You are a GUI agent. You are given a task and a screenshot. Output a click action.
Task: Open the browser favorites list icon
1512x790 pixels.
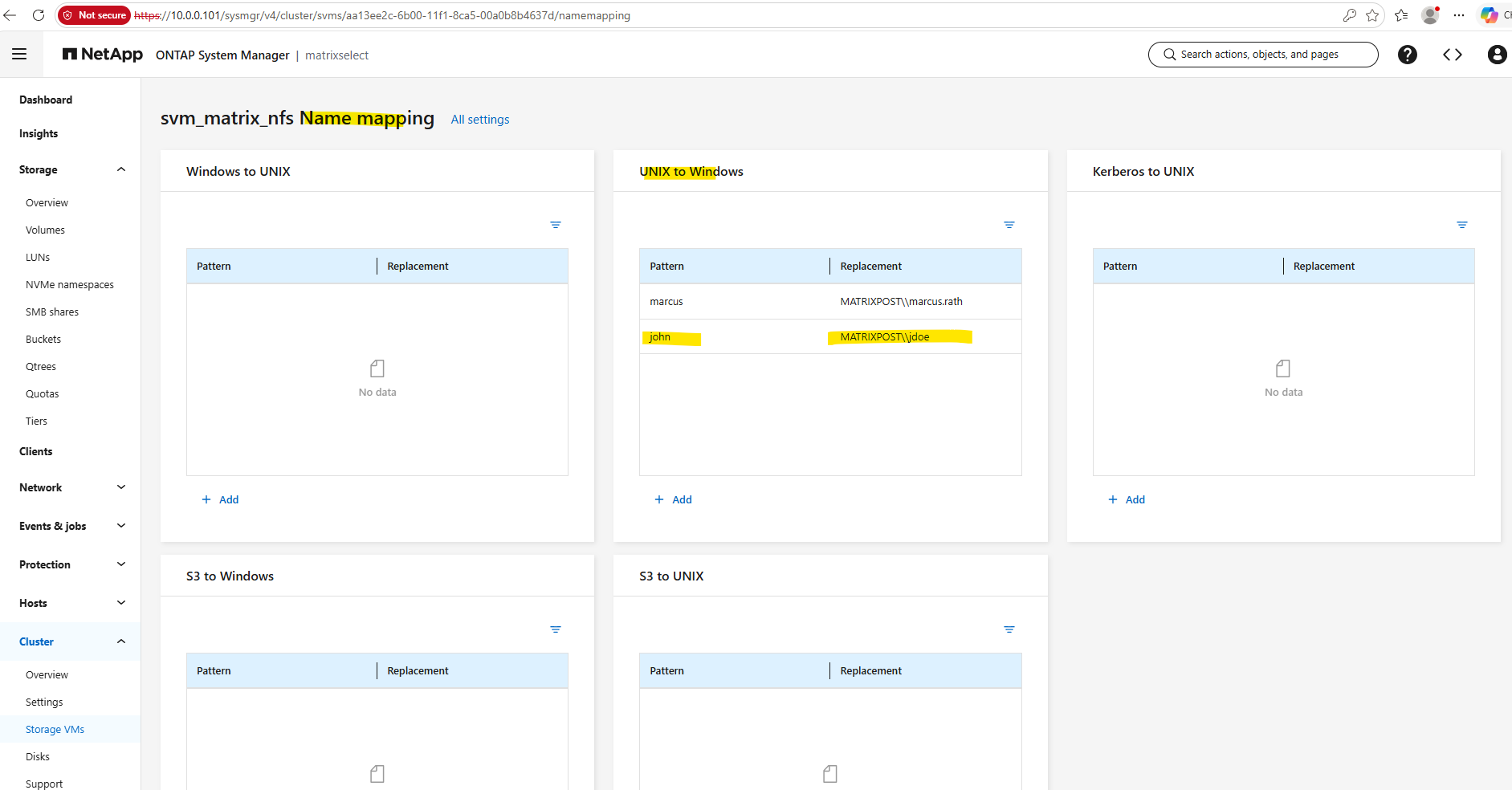click(1401, 15)
